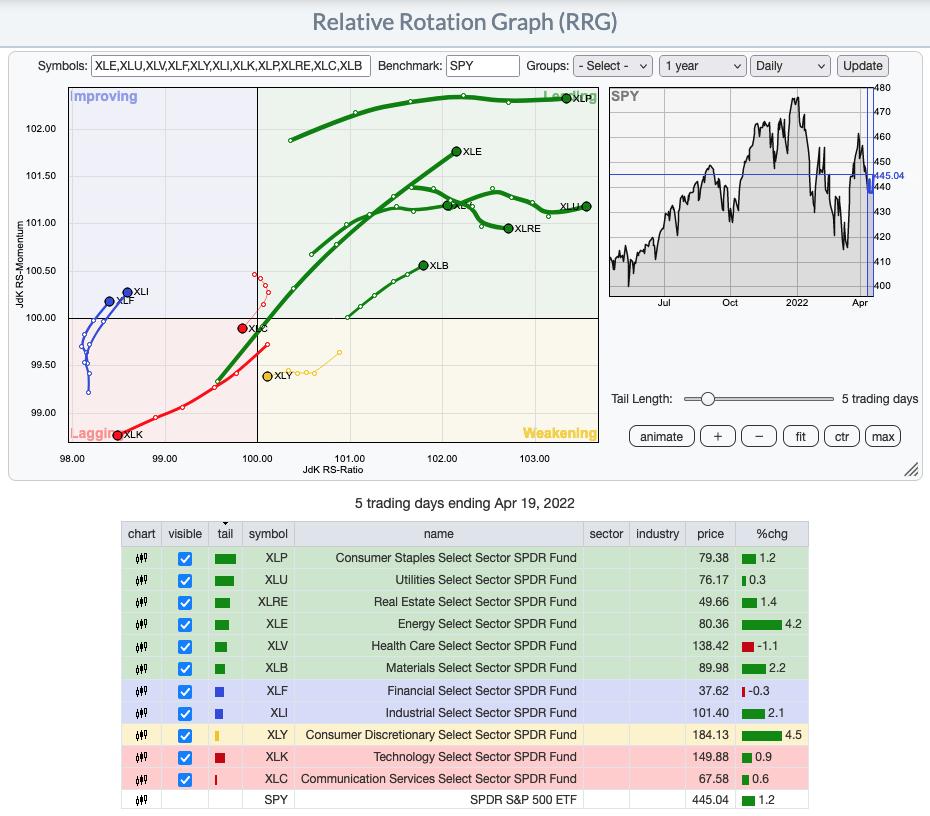Click the XLP point on the graph

click(x=566, y=98)
